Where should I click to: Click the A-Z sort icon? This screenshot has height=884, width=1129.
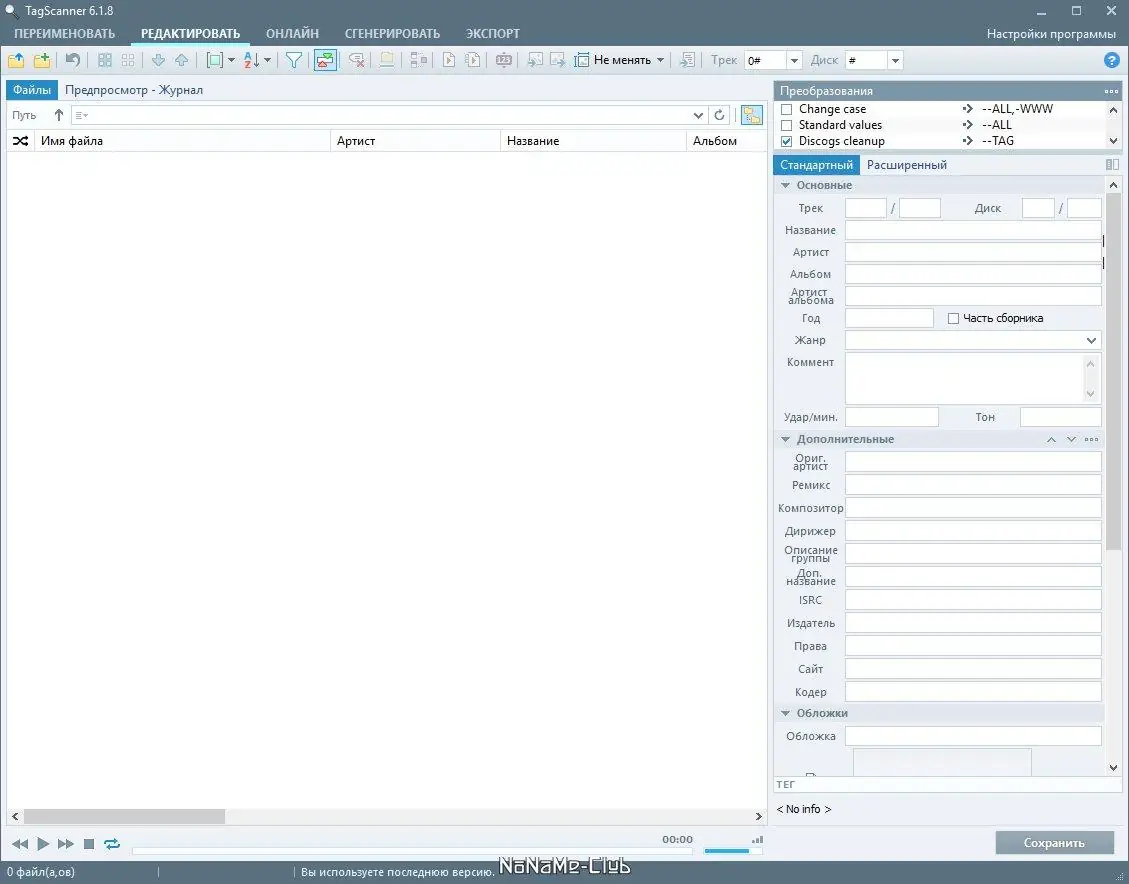[x=251, y=60]
